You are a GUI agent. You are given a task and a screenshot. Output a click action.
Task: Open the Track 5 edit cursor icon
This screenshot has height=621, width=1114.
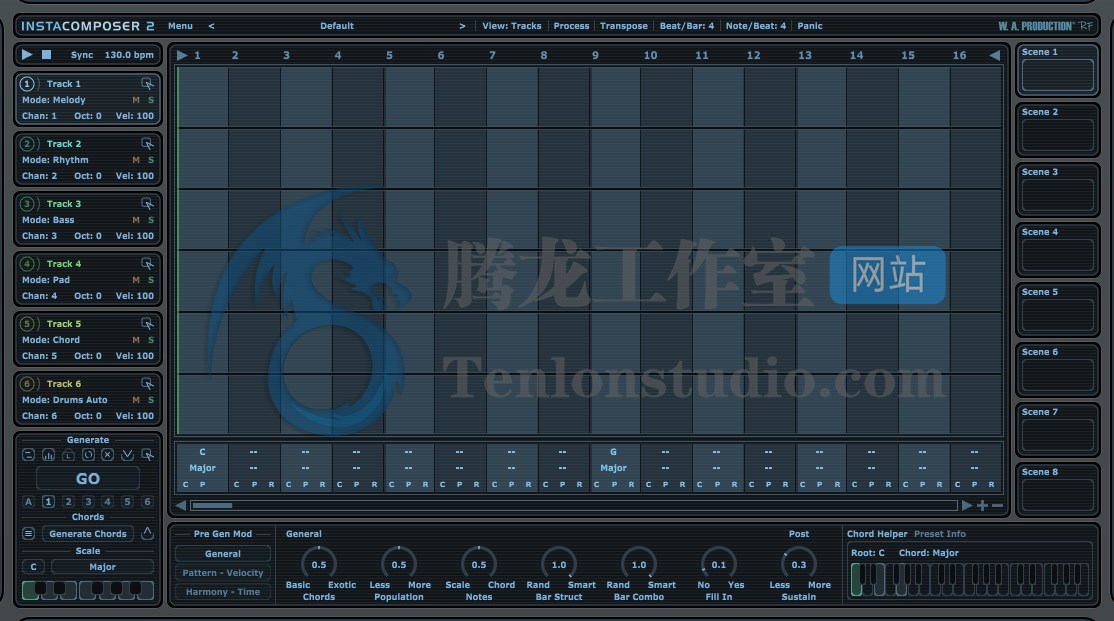(x=147, y=324)
